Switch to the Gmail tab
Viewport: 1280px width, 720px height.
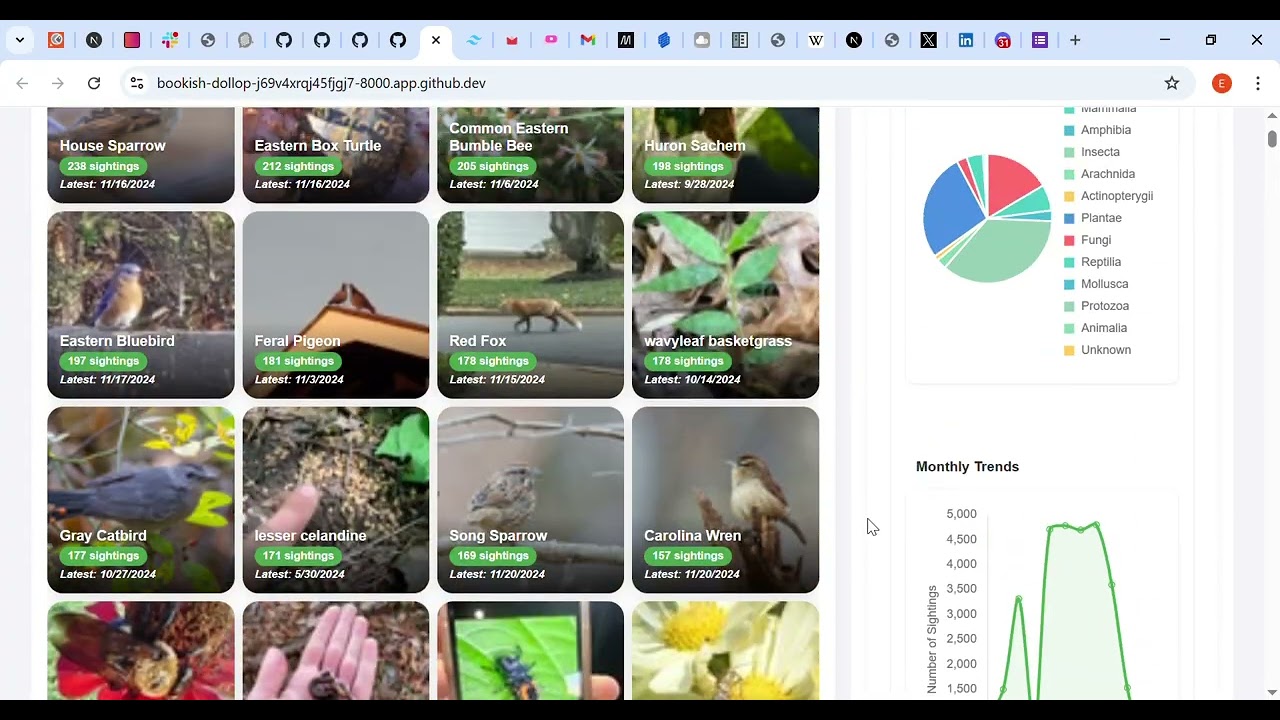[x=588, y=40]
